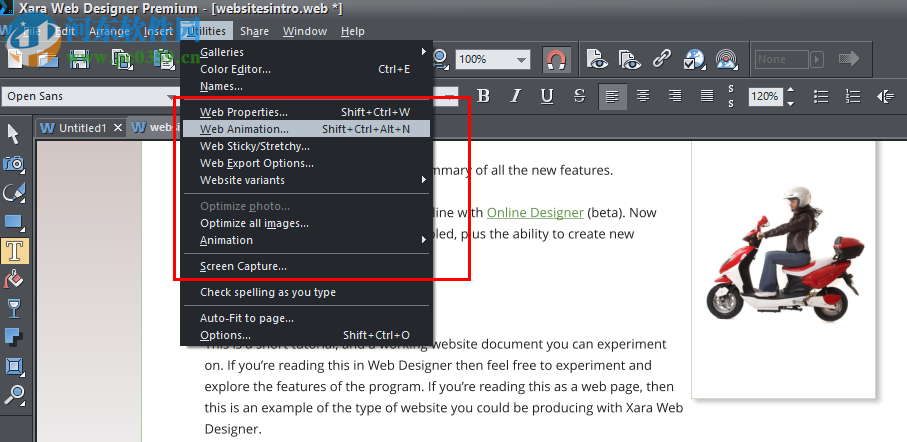Toggle Bold text formatting
The height and width of the screenshot is (442, 907).
(x=484, y=96)
